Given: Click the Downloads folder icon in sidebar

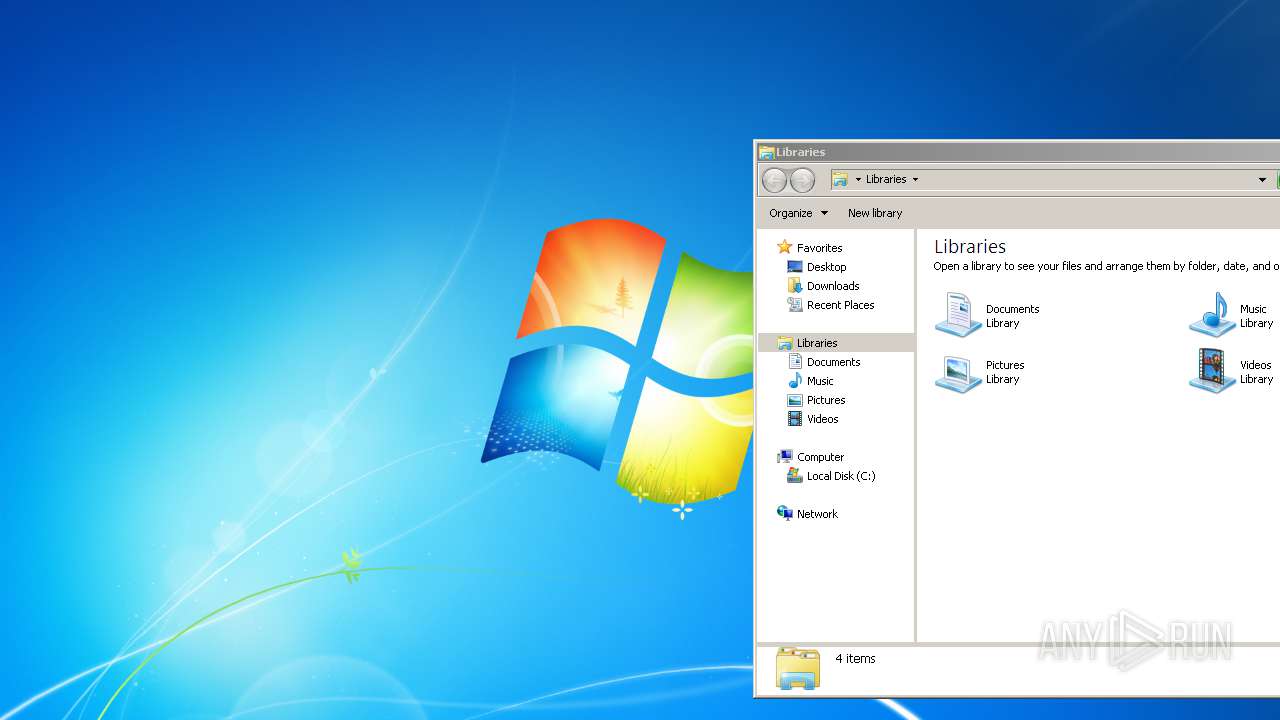Looking at the screenshot, I should [x=795, y=286].
